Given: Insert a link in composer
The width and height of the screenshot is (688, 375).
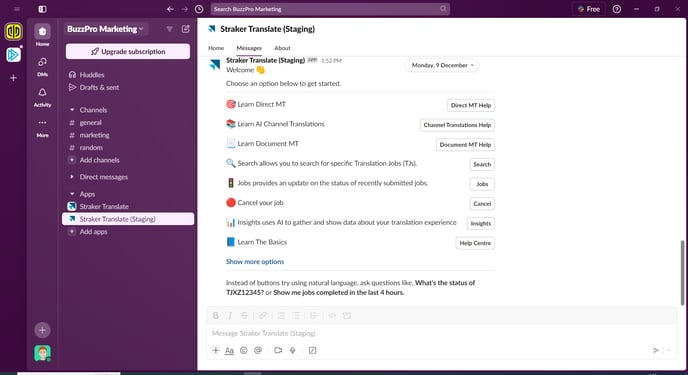Looking at the screenshot, I should click(262, 315).
